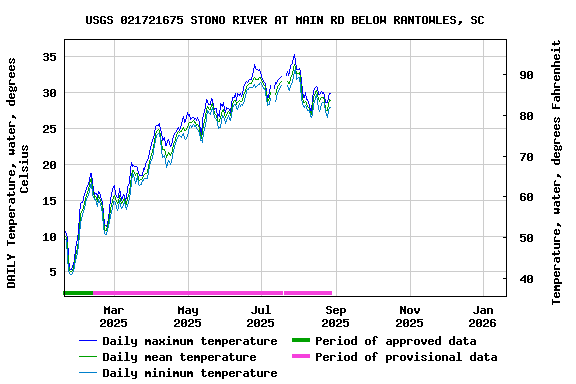576x384 pixels.
Task: Click the 'Daily maximum temperature' legend label
Action: (x=190, y=341)
